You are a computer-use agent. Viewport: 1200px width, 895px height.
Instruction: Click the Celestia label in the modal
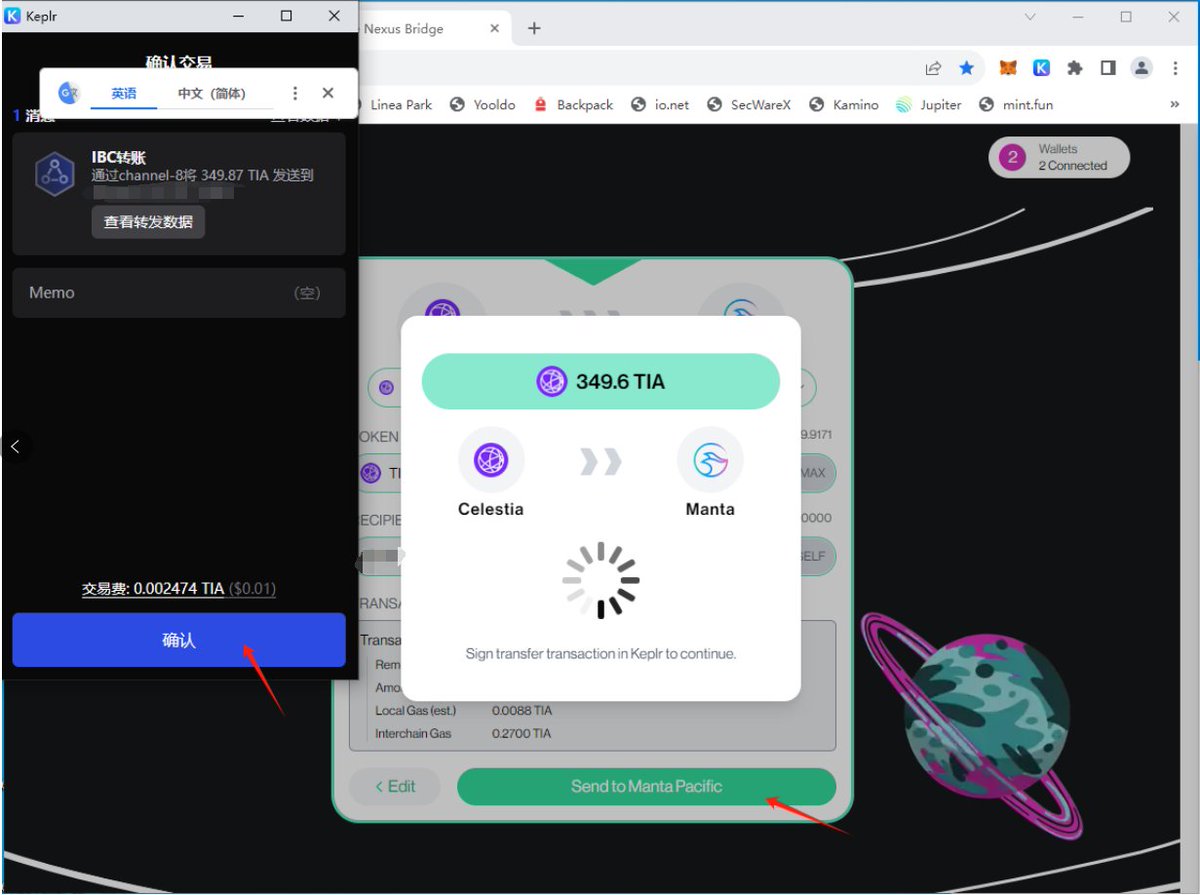tap(491, 509)
